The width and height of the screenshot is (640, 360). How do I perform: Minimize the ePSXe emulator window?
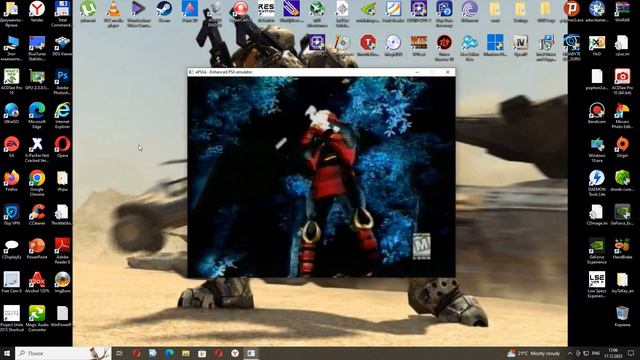coord(417,72)
